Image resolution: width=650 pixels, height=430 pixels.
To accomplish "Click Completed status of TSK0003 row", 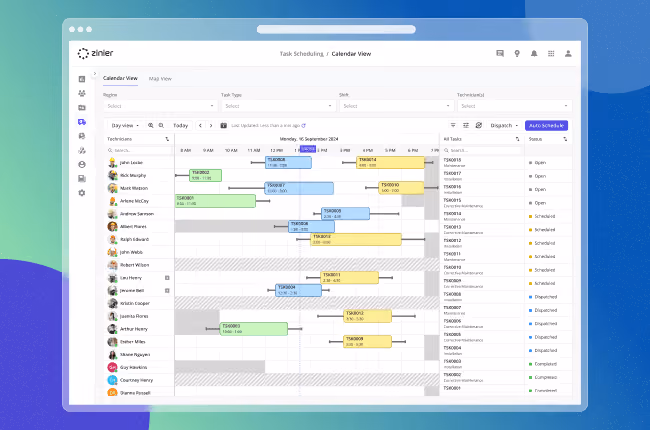I will pos(545,364).
